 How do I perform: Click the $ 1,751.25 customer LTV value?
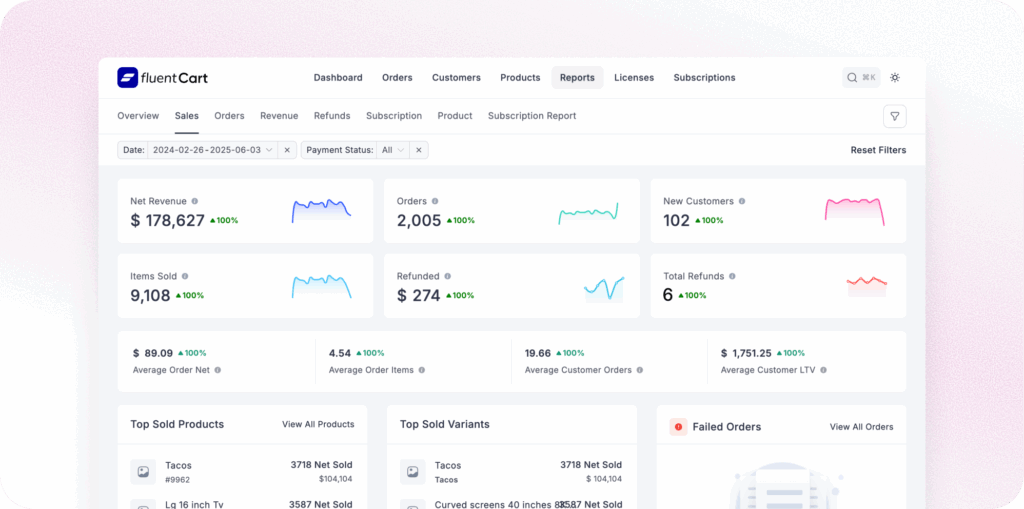746,353
